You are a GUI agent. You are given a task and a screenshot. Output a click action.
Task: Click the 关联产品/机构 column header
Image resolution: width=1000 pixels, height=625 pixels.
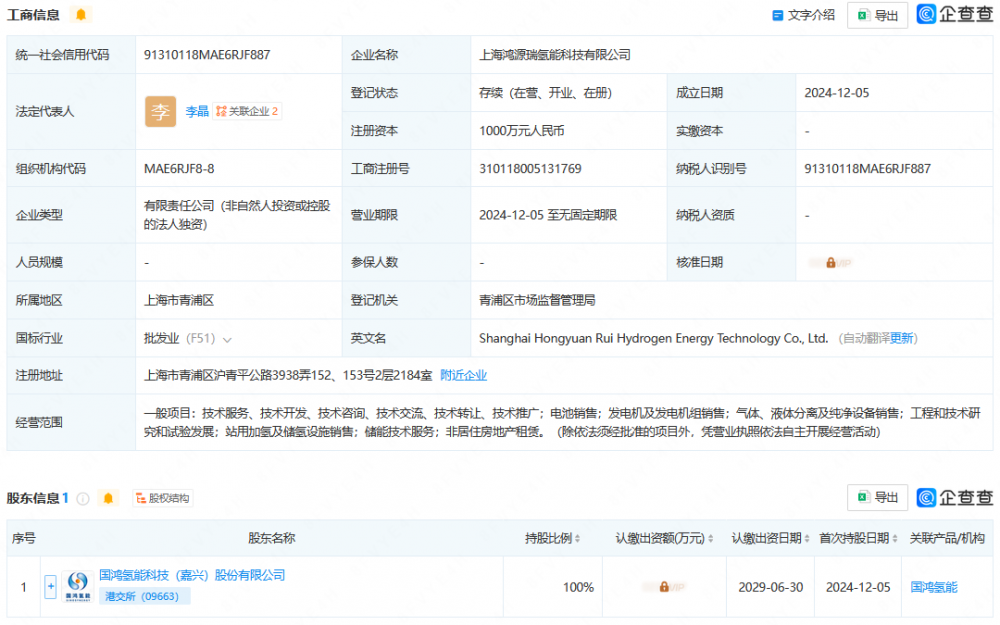click(947, 538)
